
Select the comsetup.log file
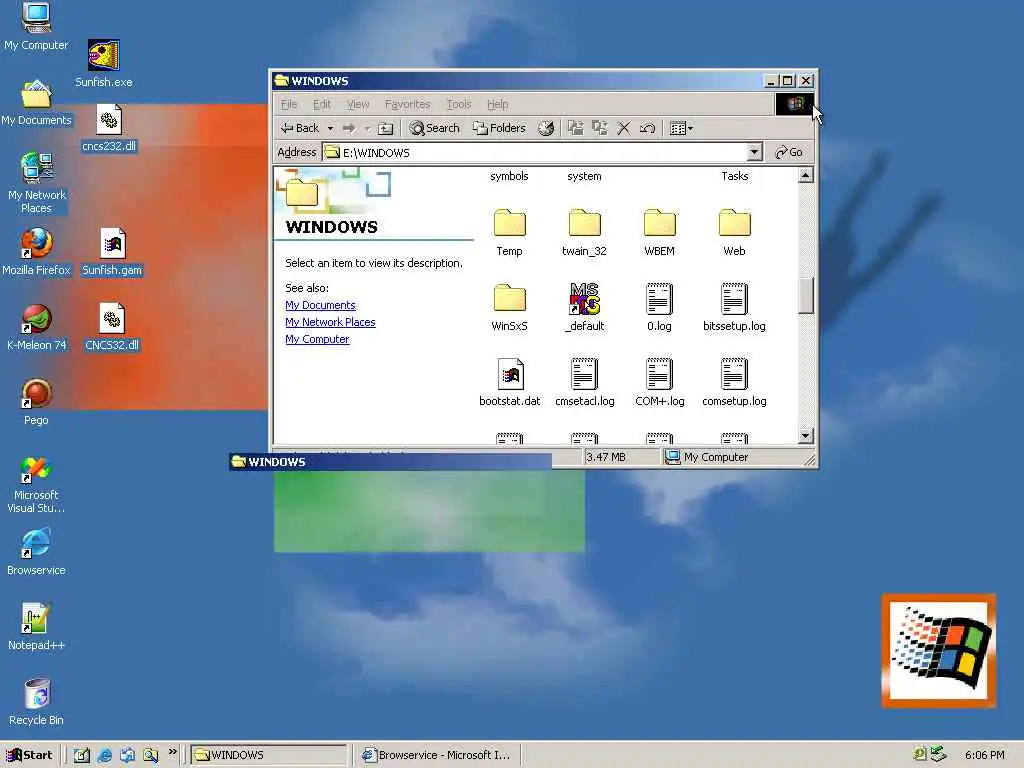(x=735, y=383)
